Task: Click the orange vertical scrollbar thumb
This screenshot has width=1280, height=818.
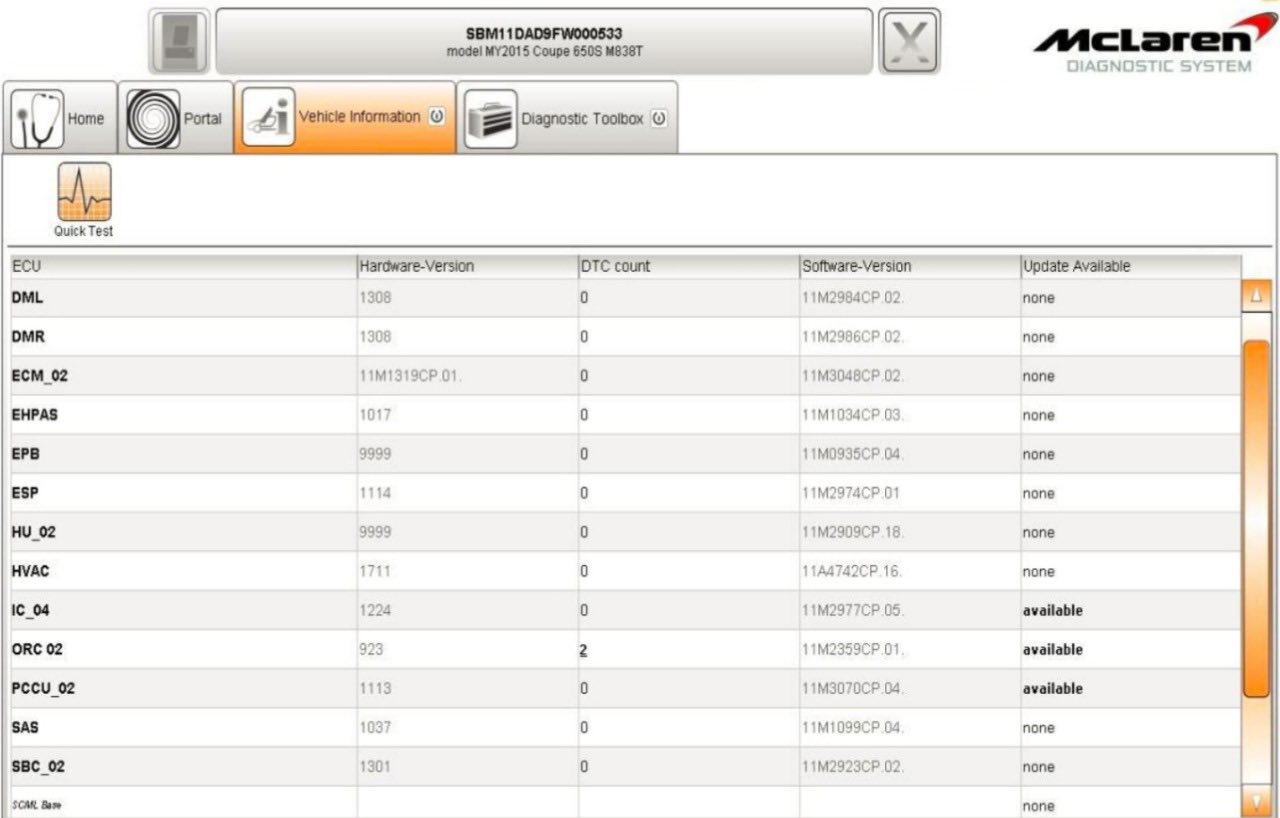Action: 1256,518
